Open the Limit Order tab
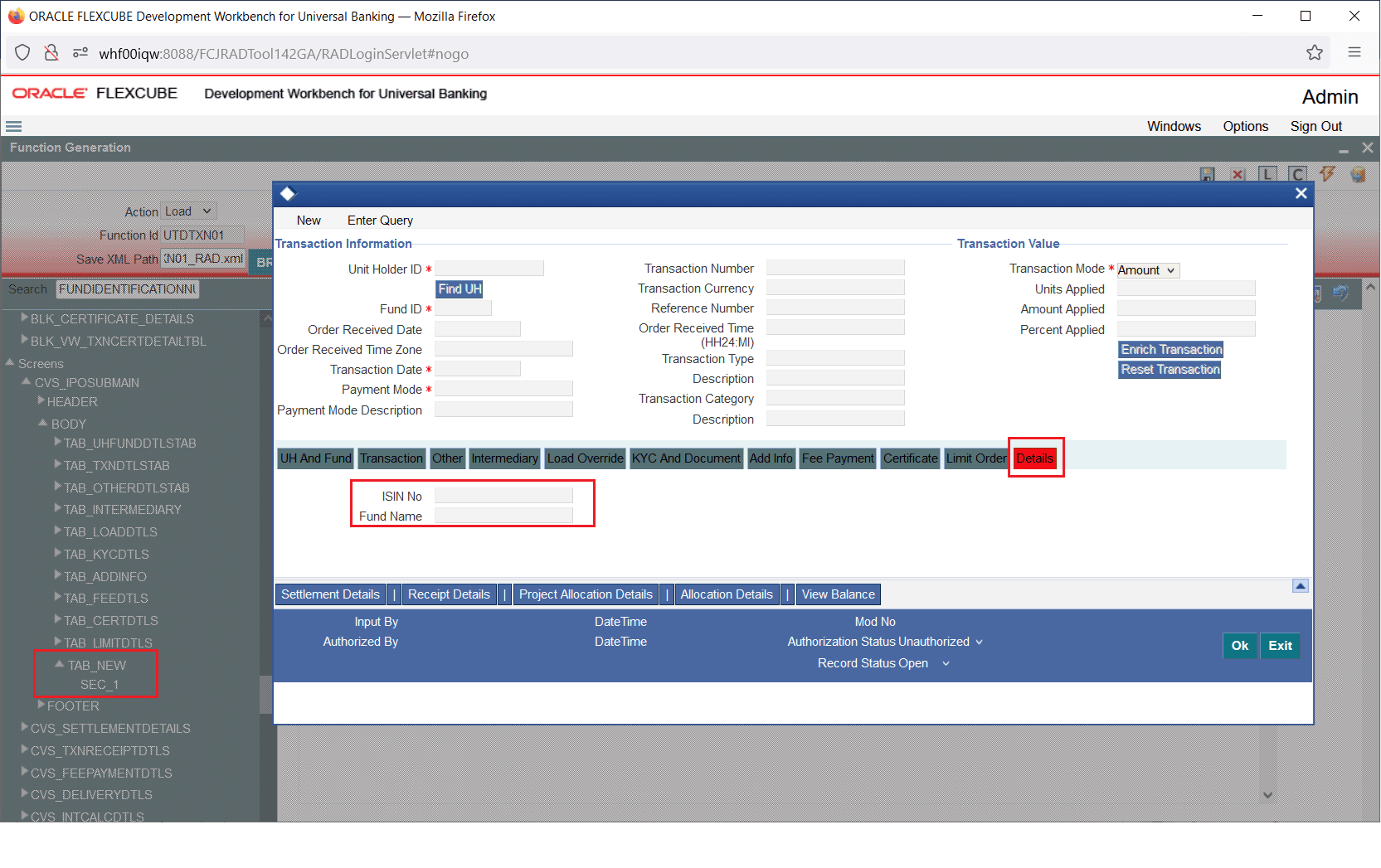Viewport: 1381px width, 868px height. point(976,458)
